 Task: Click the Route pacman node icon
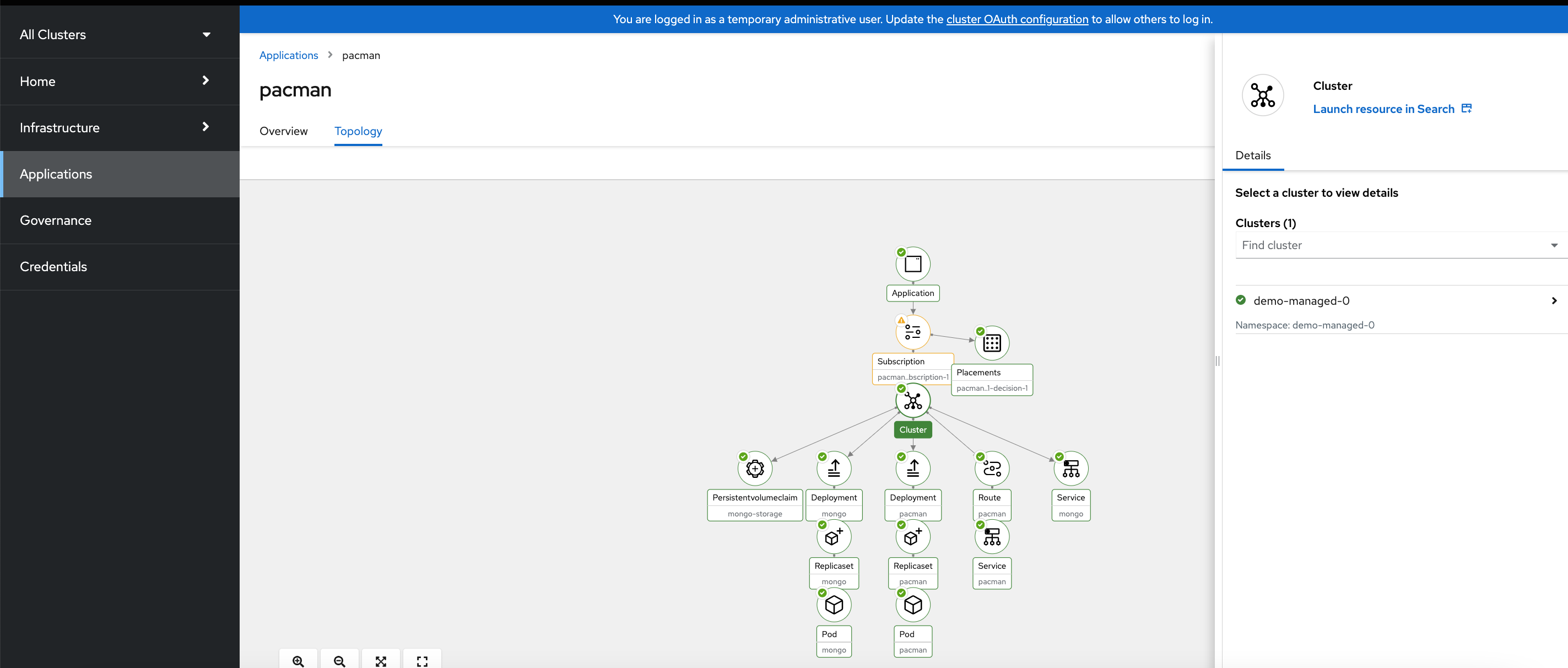pyautogui.click(x=992, y=468)
